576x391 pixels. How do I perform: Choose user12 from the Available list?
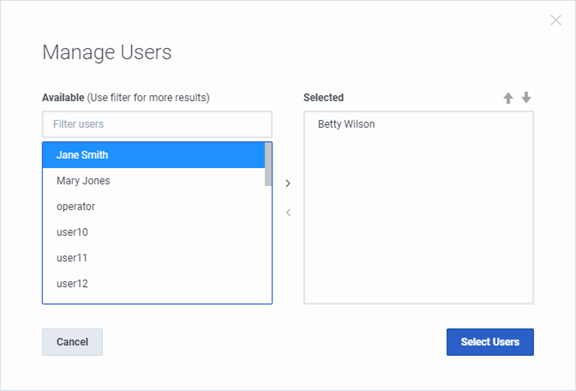pos(154,284)
